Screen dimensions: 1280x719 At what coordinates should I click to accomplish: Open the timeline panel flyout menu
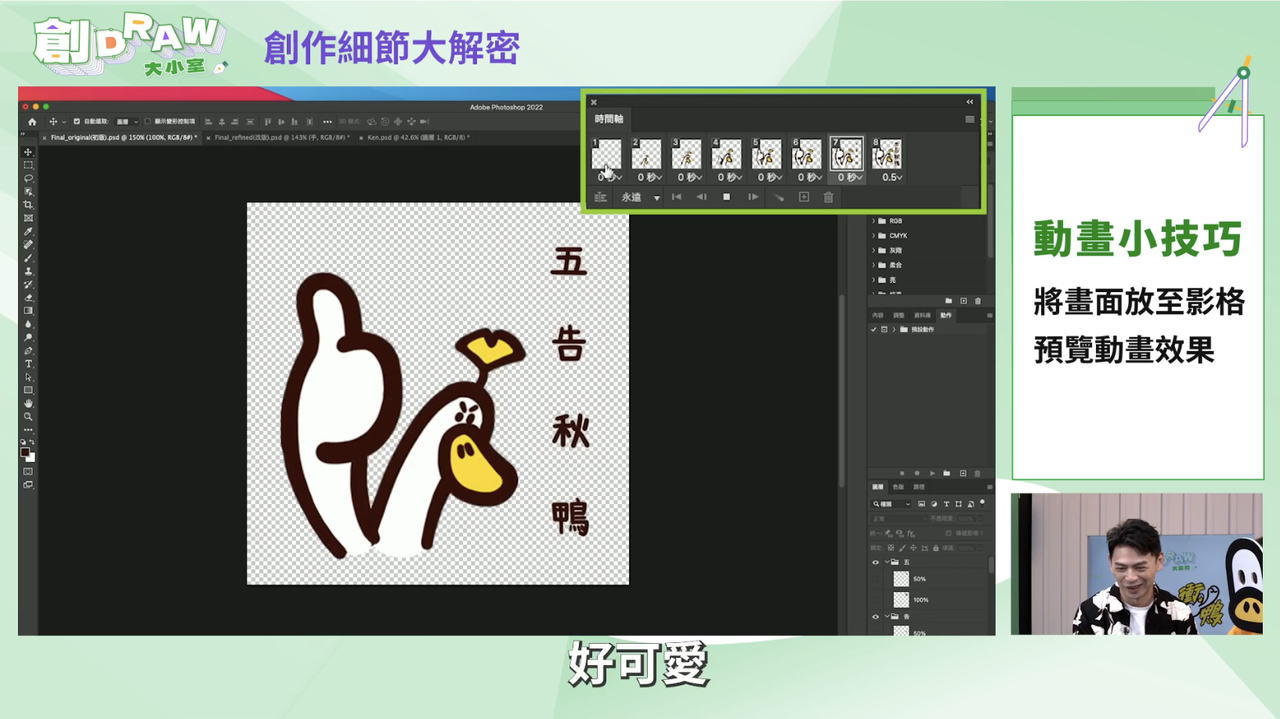[x=970, y=119]
